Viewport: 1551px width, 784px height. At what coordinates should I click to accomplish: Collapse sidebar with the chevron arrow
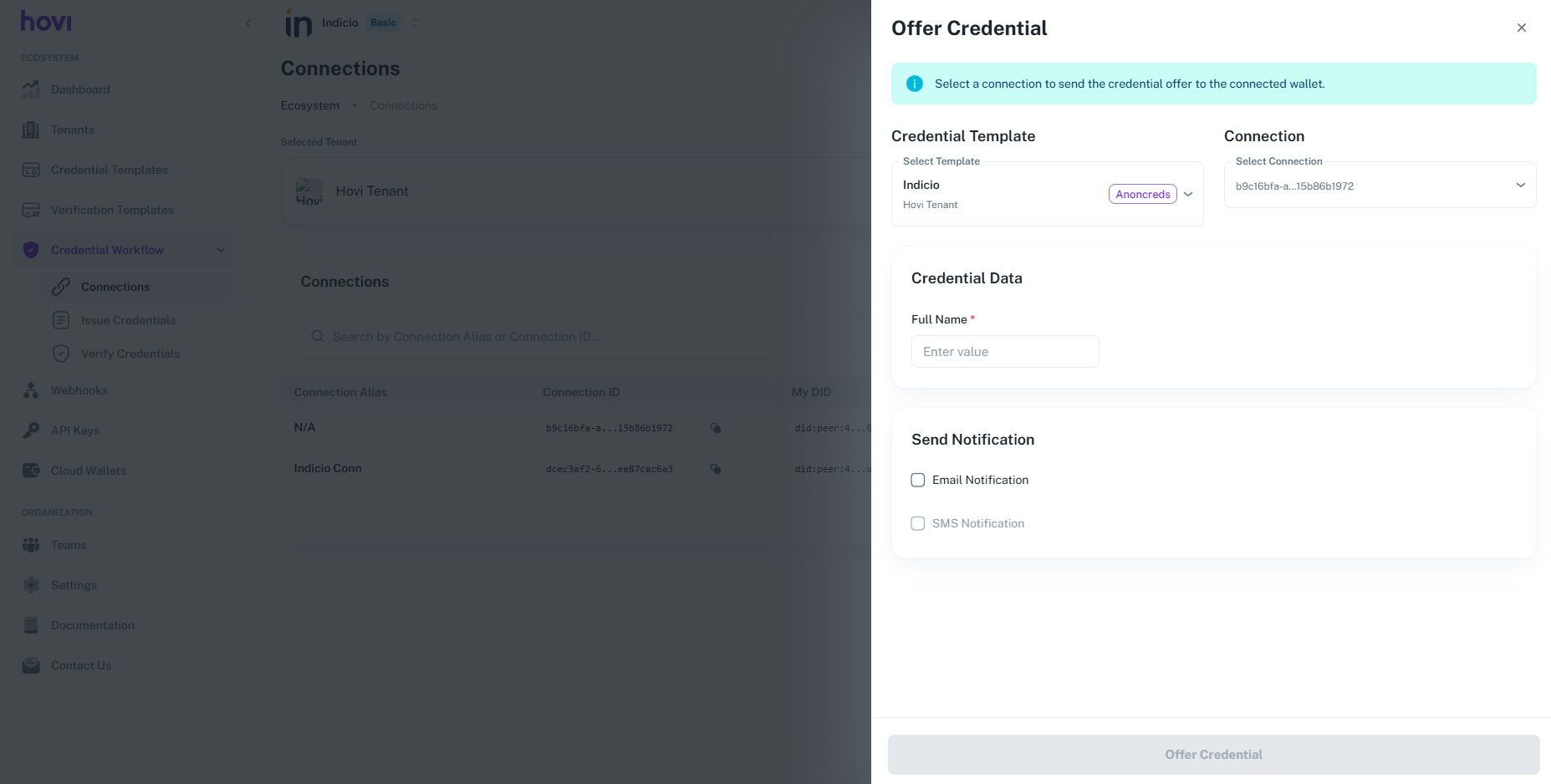(x=247, y=23)
